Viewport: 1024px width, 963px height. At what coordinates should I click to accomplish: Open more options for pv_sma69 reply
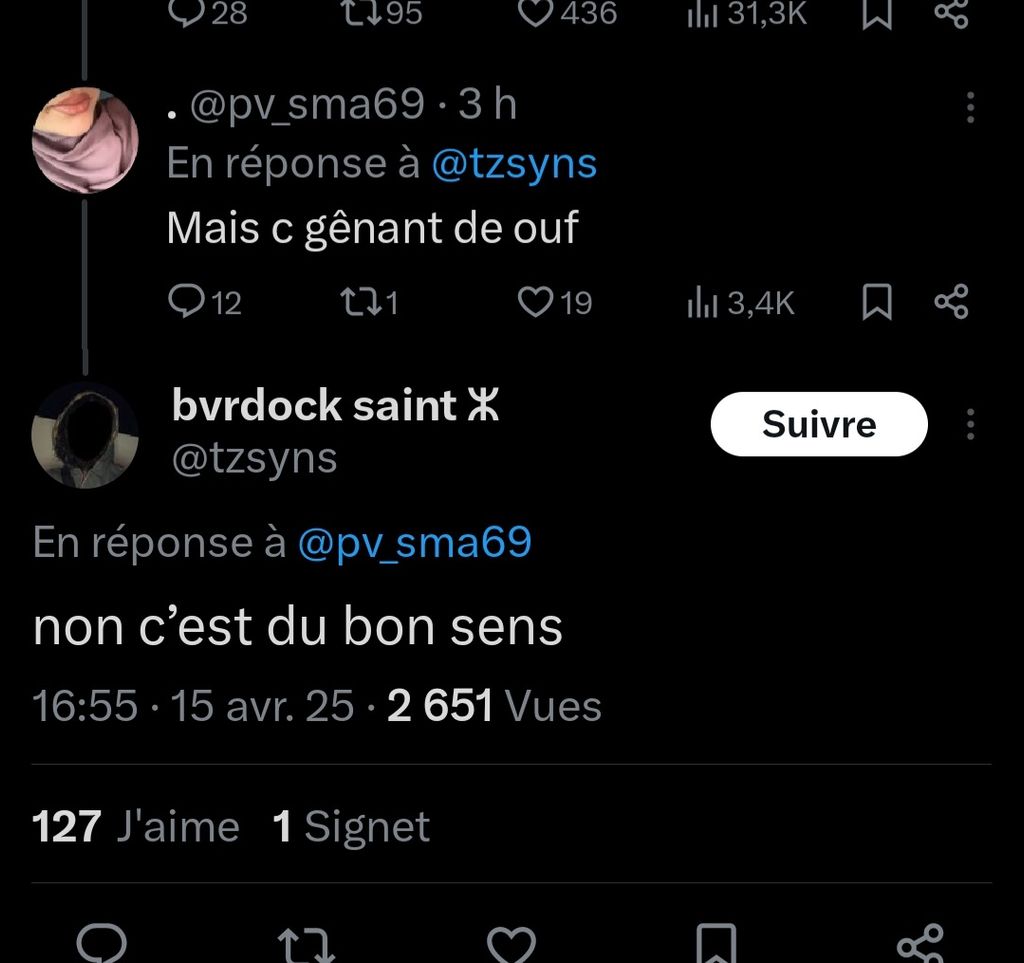tap(970, 107)
